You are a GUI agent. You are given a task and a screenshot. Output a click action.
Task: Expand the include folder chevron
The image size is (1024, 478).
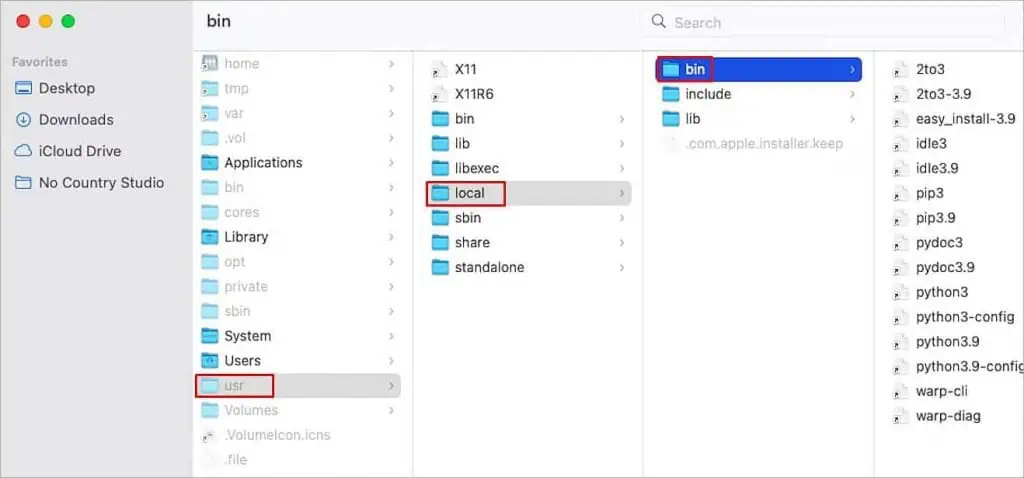(852, 94)
